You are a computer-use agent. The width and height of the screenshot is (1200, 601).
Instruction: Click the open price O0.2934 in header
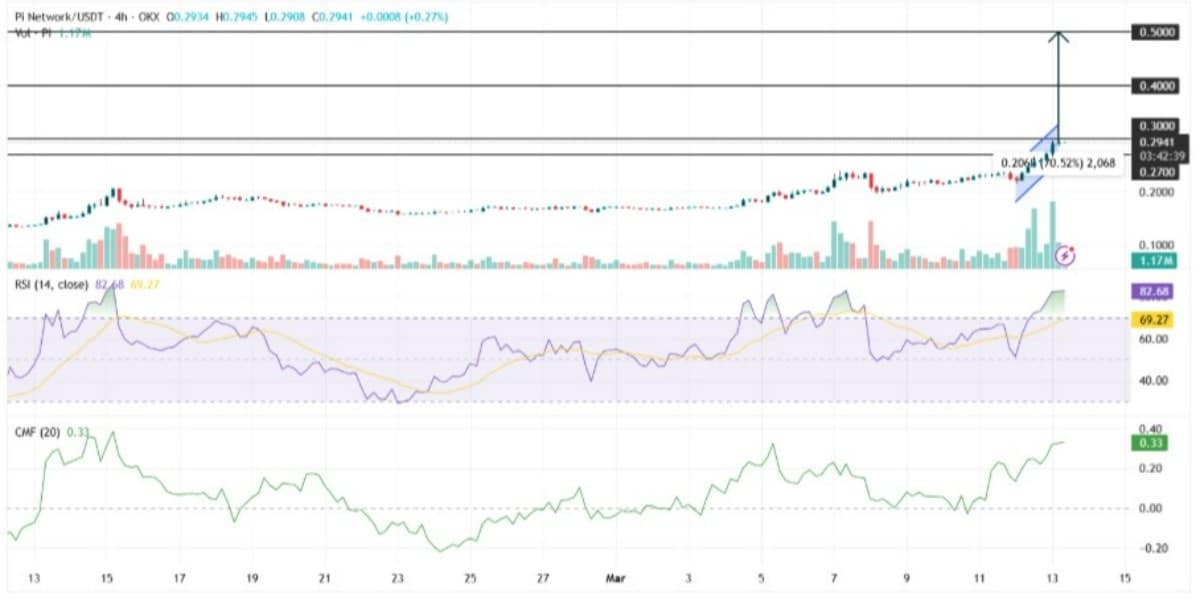pos(187,18)
